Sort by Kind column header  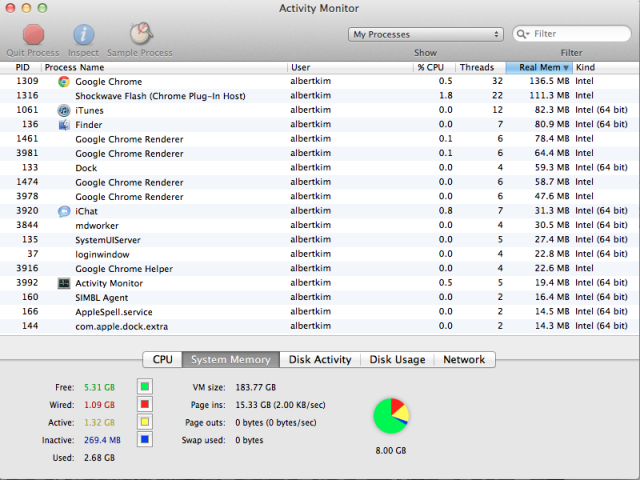click(x=606, y=67)
